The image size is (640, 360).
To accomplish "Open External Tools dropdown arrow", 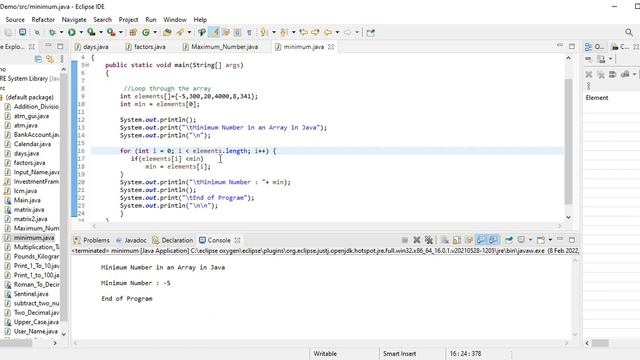I will tap(120, 32).
